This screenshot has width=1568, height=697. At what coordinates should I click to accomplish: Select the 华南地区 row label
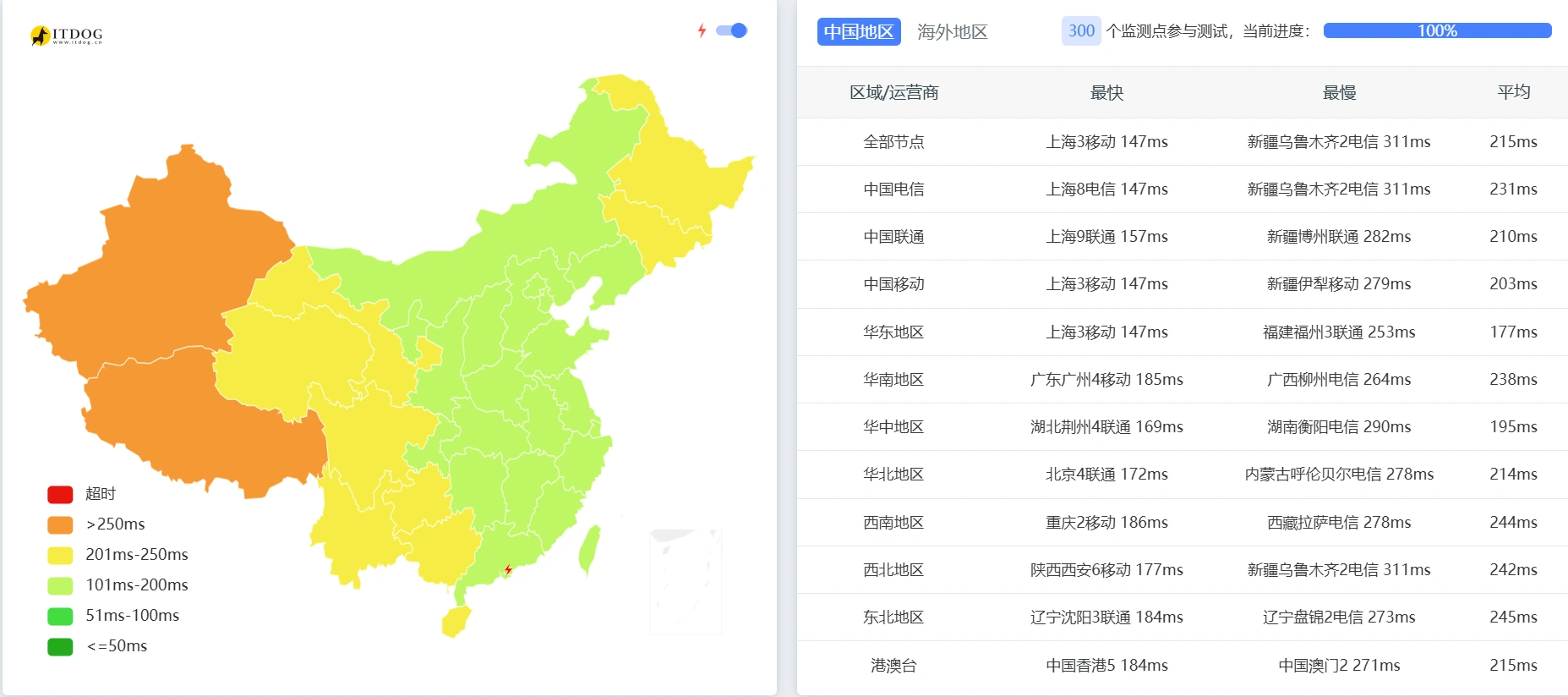[893, 380]
